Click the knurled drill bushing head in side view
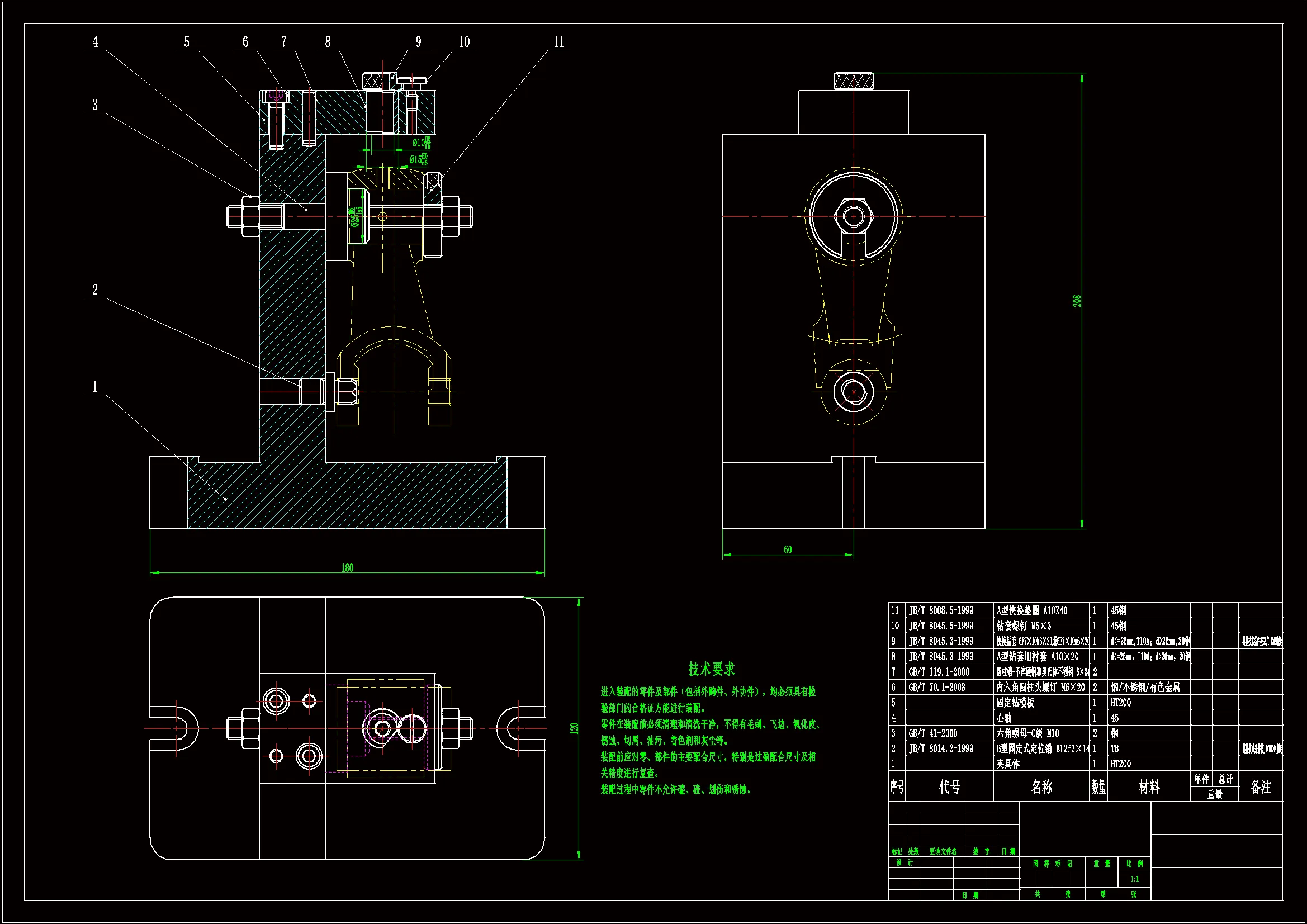Image resolution: width=1307 pixels, height=924 pixels. 853,82
